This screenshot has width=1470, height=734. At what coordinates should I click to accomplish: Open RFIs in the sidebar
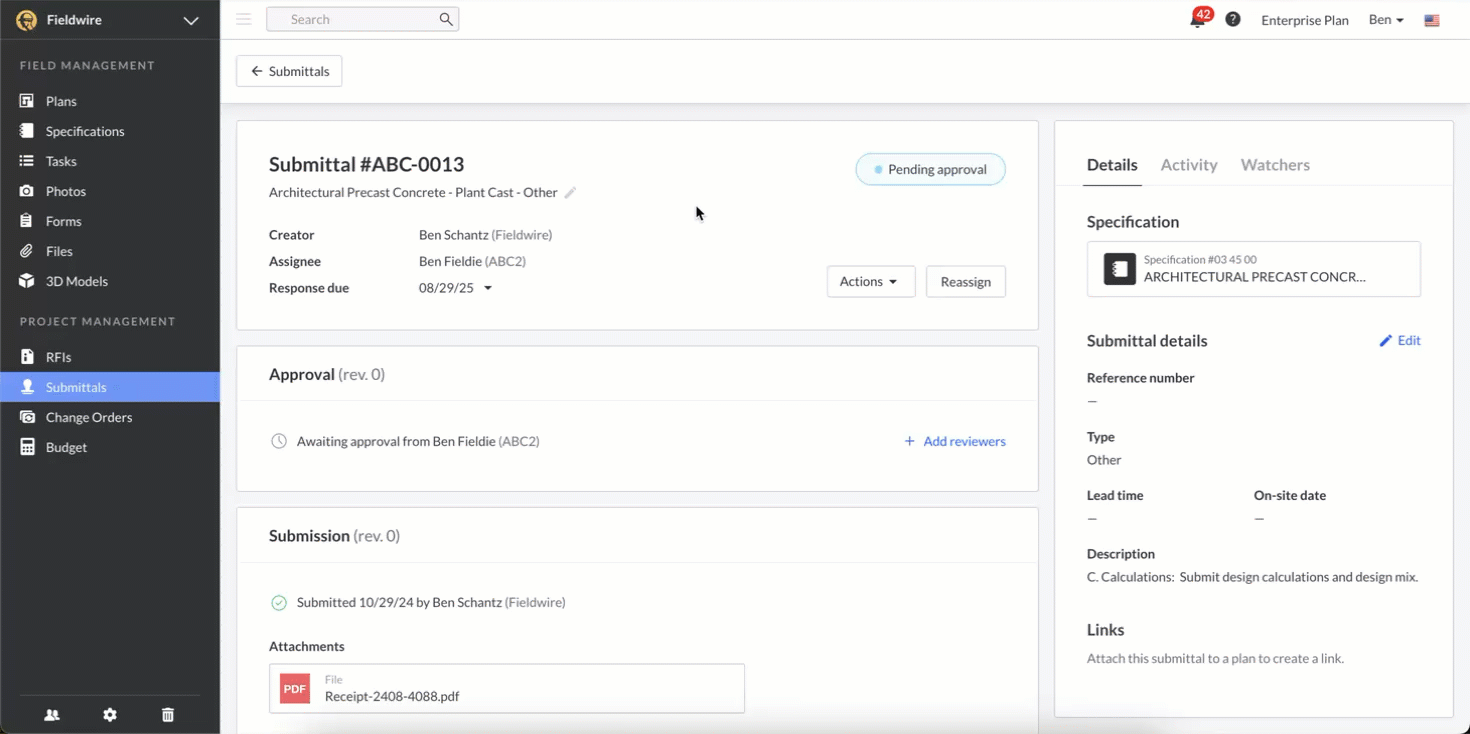(58, 357)
